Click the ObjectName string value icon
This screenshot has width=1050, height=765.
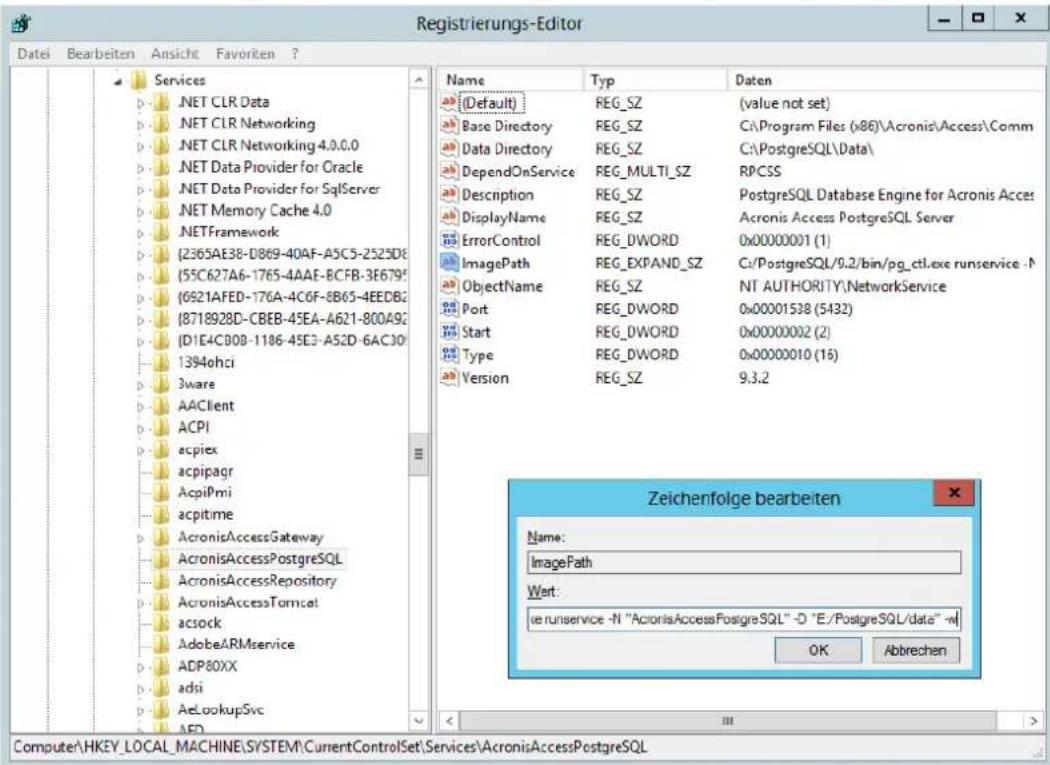pos(449,286)
